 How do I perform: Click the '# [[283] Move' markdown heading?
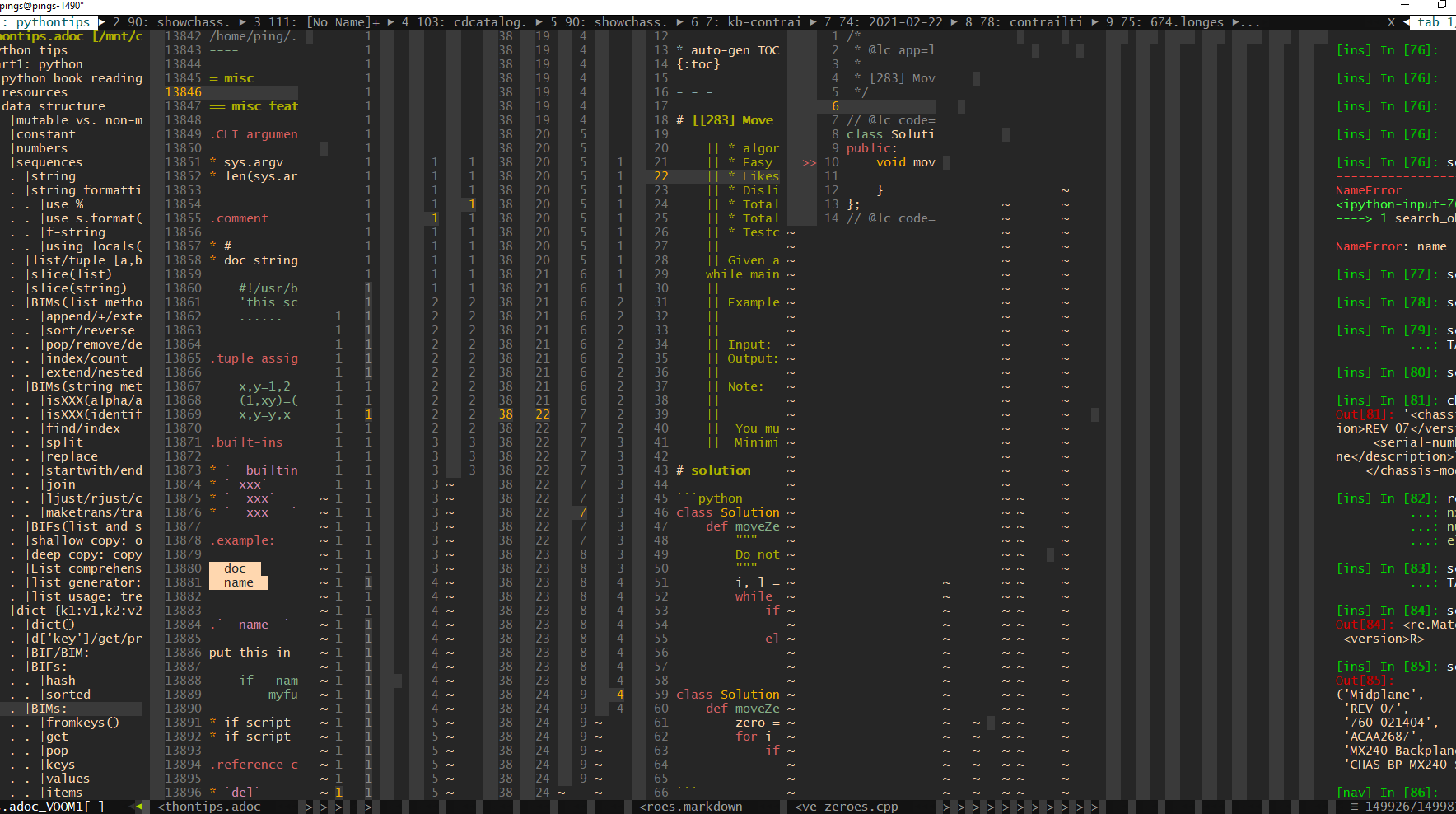point(725,120)
